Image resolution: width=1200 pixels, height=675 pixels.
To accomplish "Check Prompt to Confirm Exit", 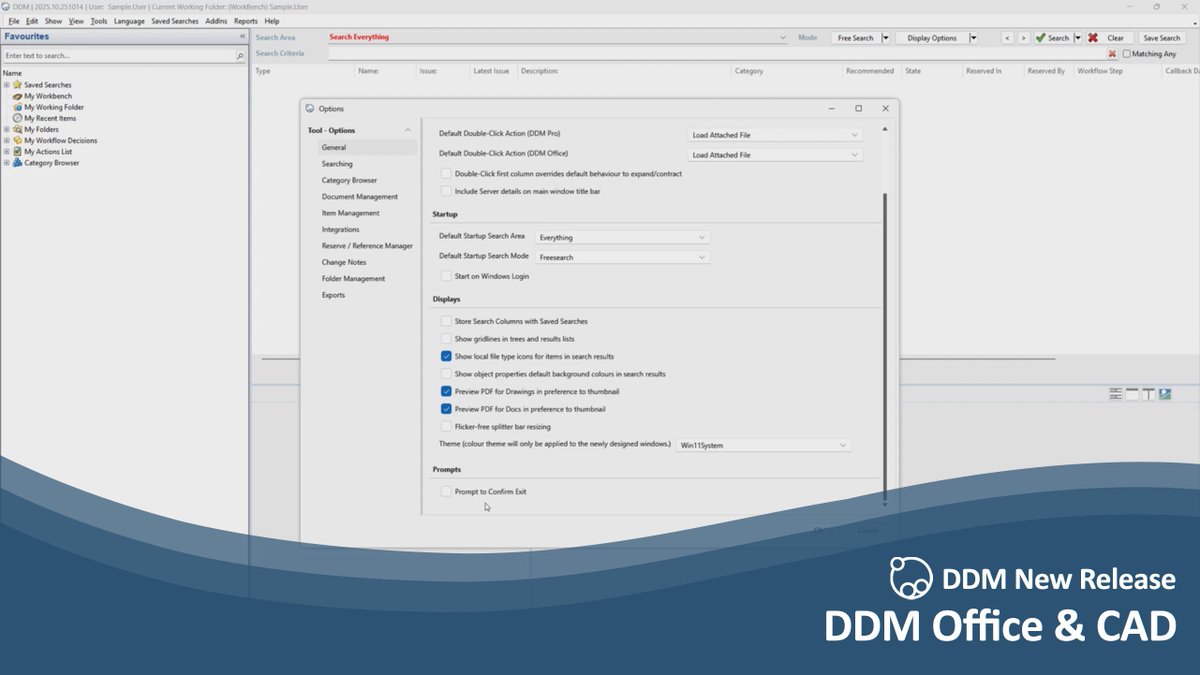I will point(446,491).
